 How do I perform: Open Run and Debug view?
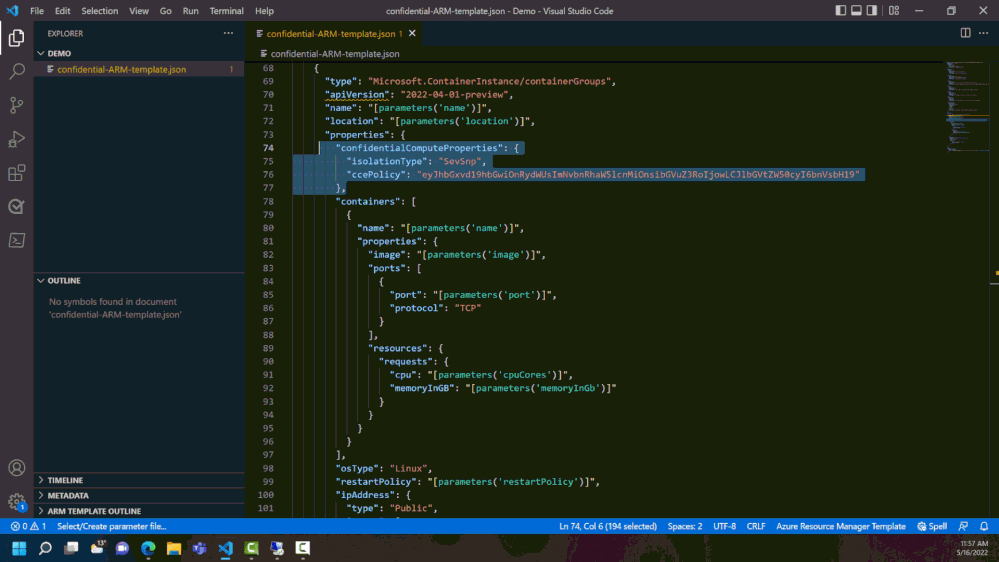click(16, 139)
